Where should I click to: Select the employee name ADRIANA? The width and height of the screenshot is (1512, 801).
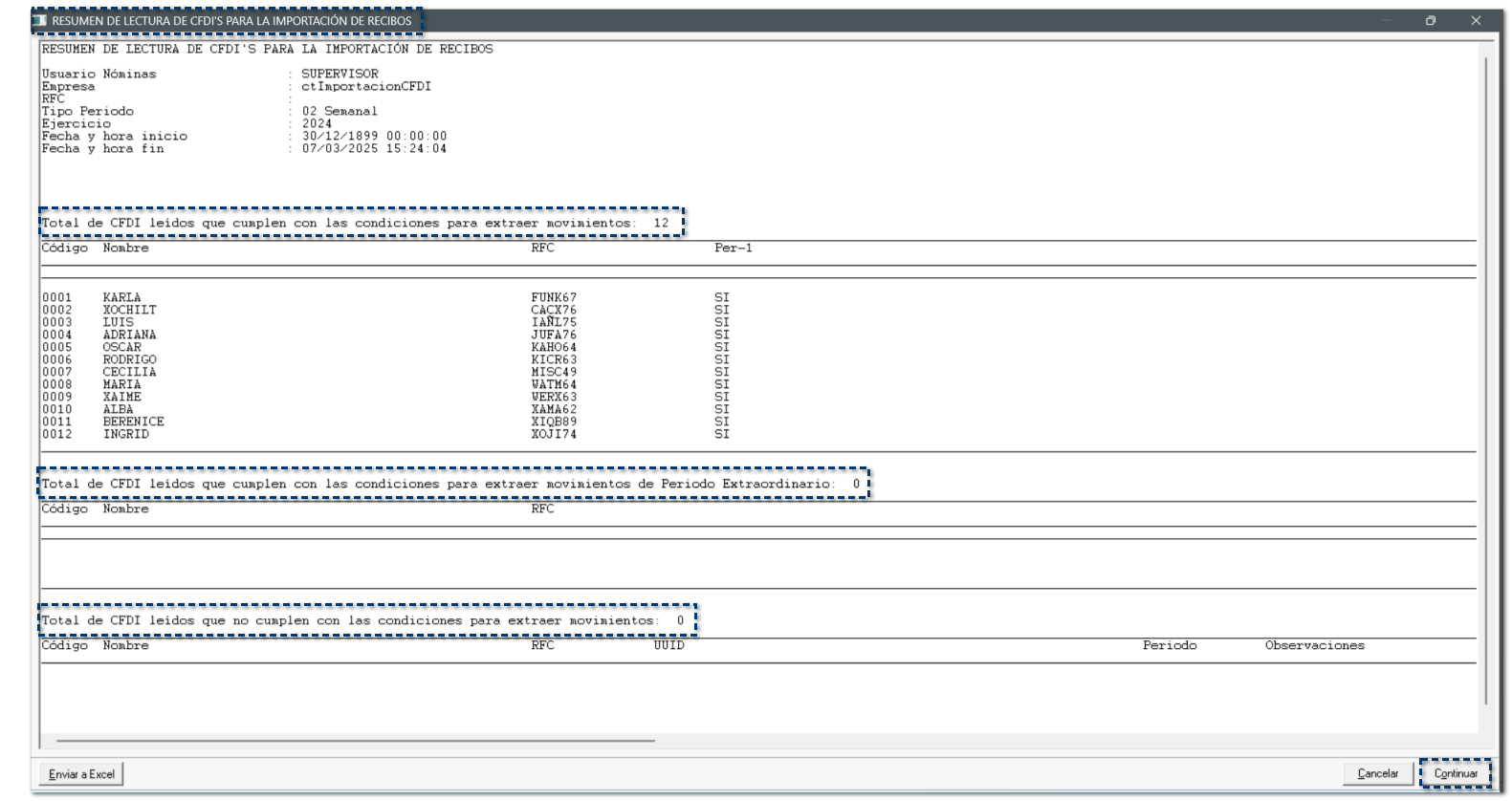coord(129,335)
